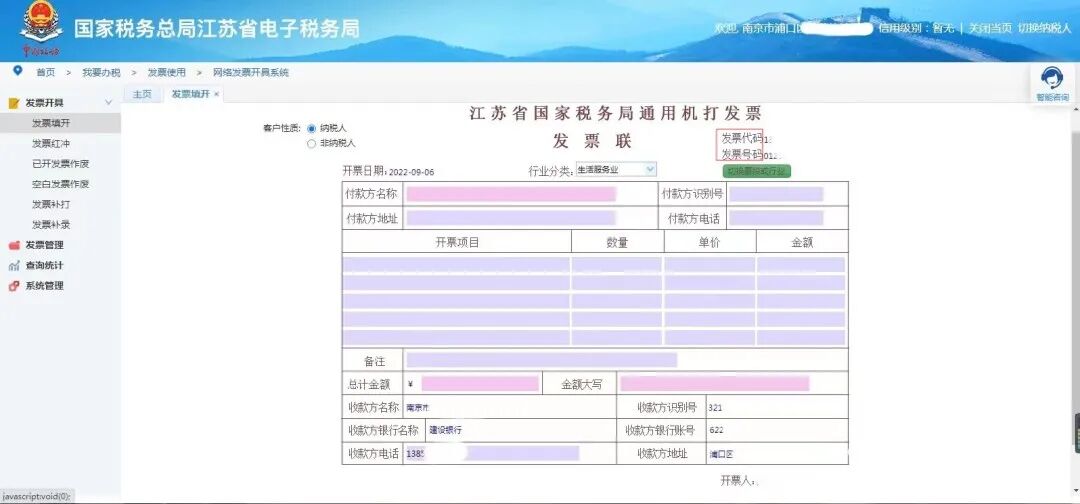
Task: Click first row 单价 field
Action: pos(709,265)
